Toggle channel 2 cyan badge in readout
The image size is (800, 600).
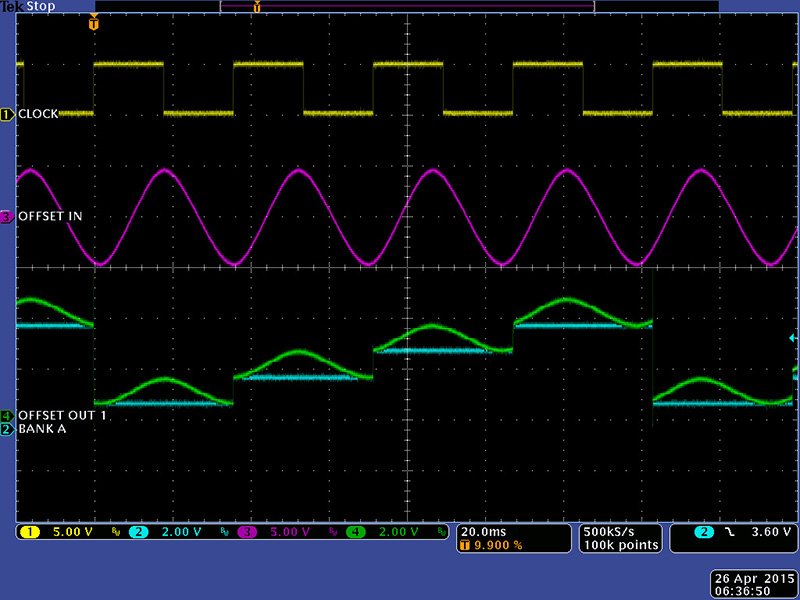pyautogui.click(x=139, y=532)
